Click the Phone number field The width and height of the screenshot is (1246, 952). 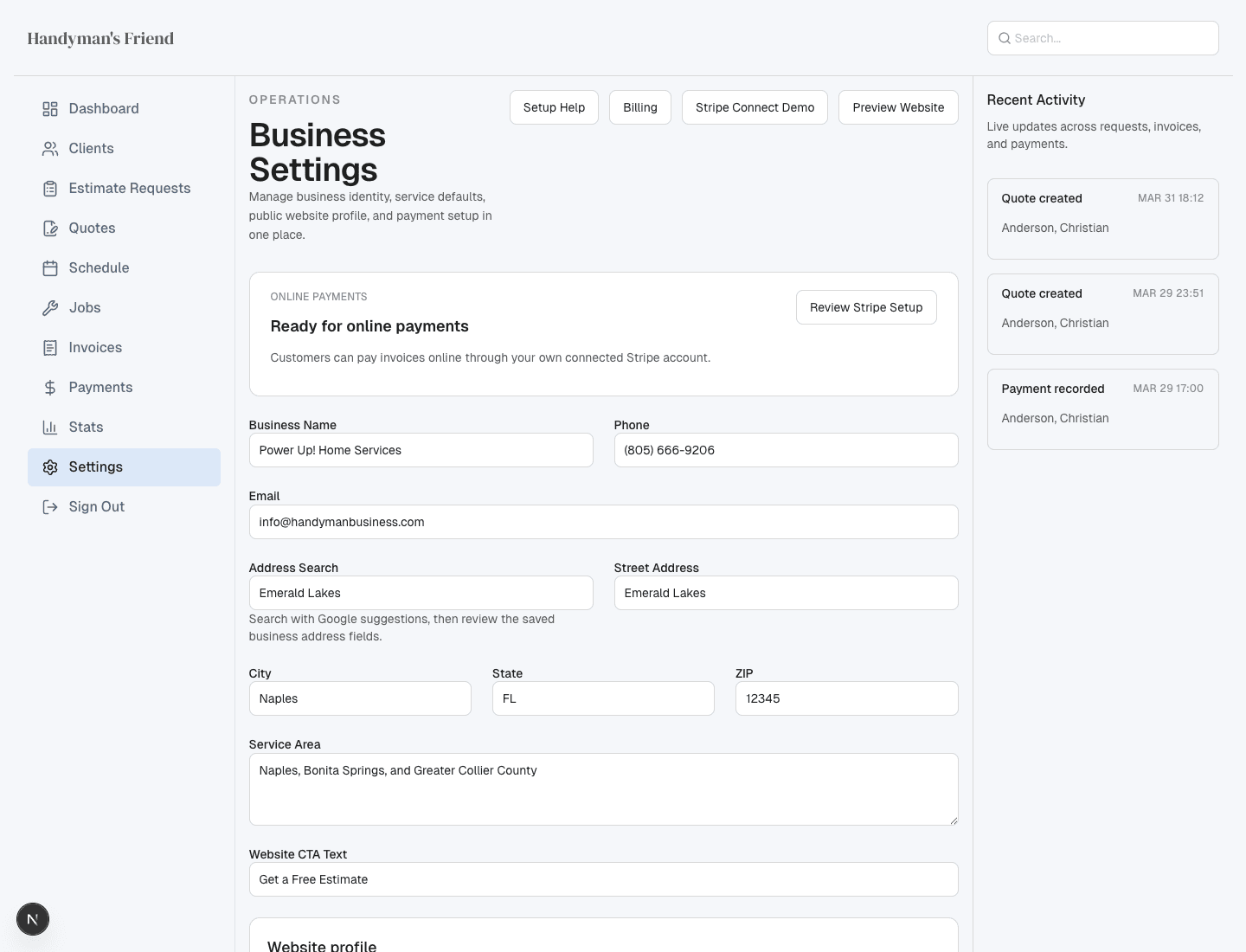pos(787,450)
